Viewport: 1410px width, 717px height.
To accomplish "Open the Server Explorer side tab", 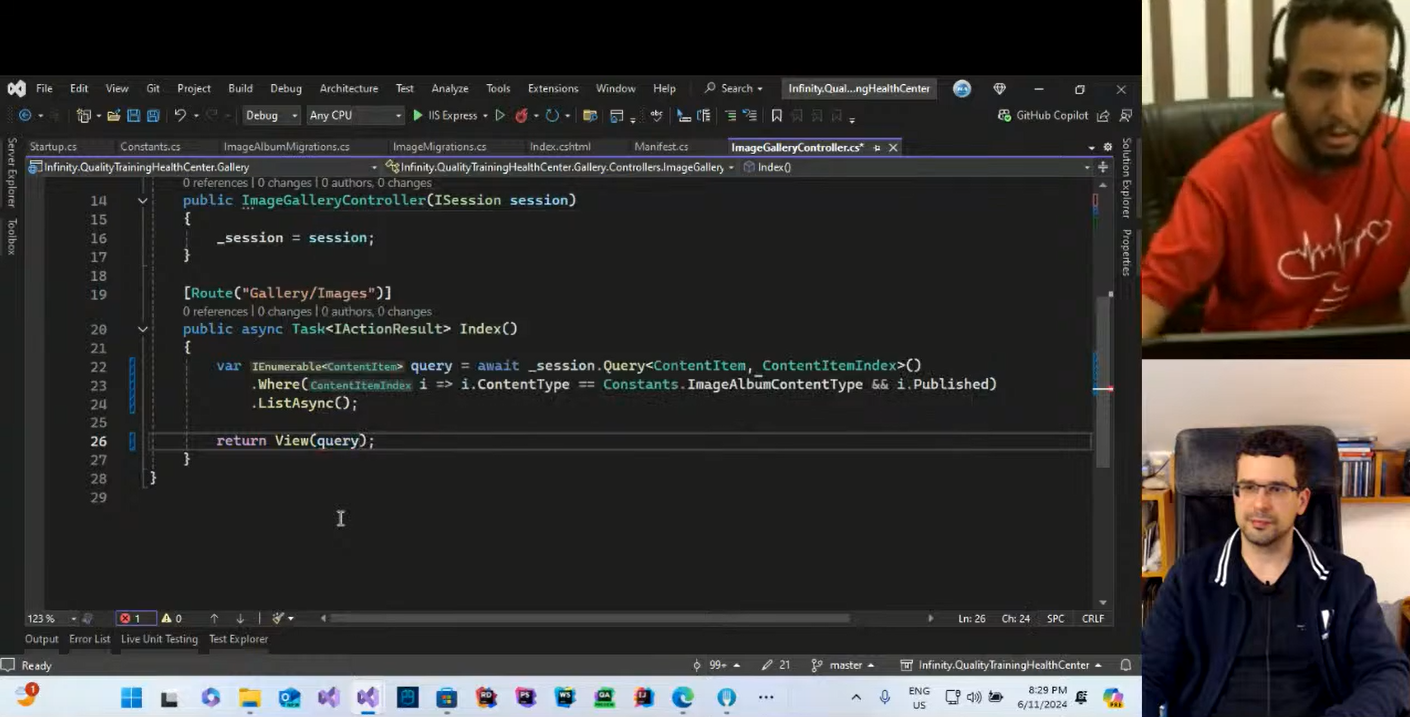I will coord(12,173).
